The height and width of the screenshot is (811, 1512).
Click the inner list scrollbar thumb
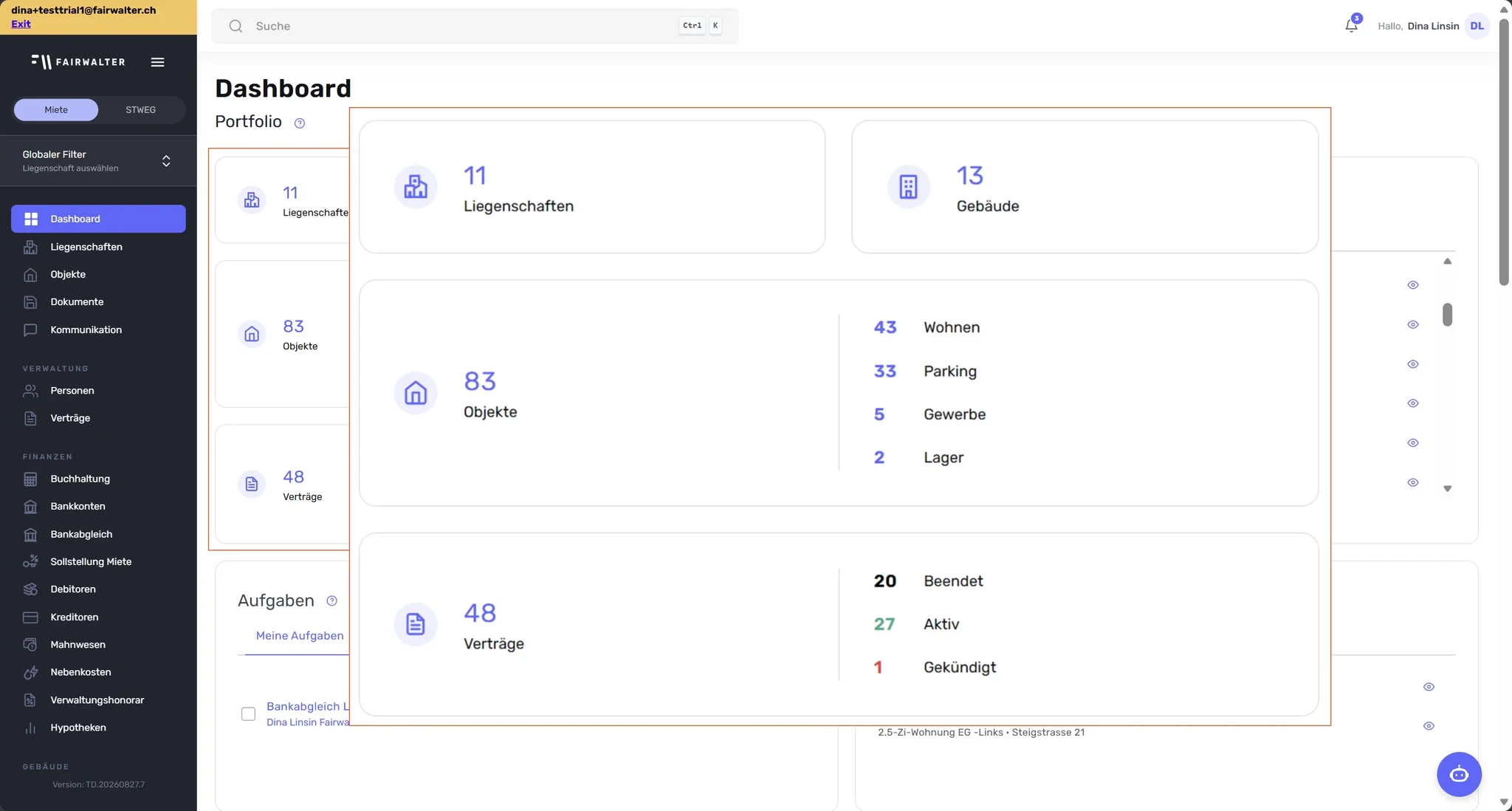tap(1447, 315)
